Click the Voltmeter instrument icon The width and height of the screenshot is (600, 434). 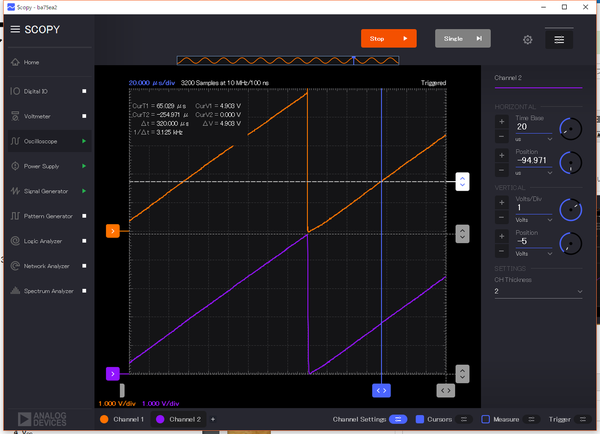(x=15, y=115)
